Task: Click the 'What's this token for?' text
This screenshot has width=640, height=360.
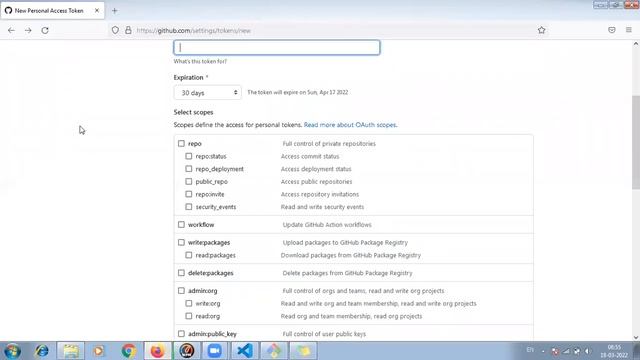Action: [200, 61]
